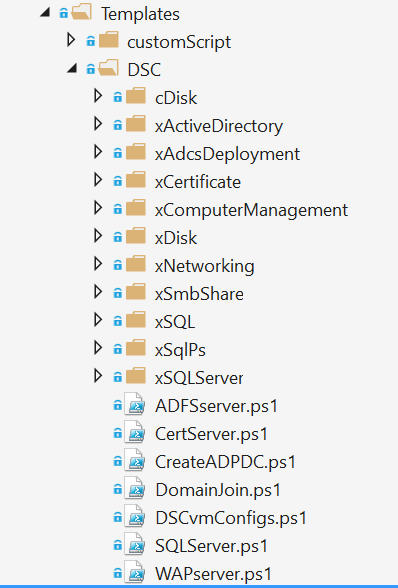Click the CertServer.ps1 PowerShell file icon
Screen dimensions: 398x588
tap(135, 432)
